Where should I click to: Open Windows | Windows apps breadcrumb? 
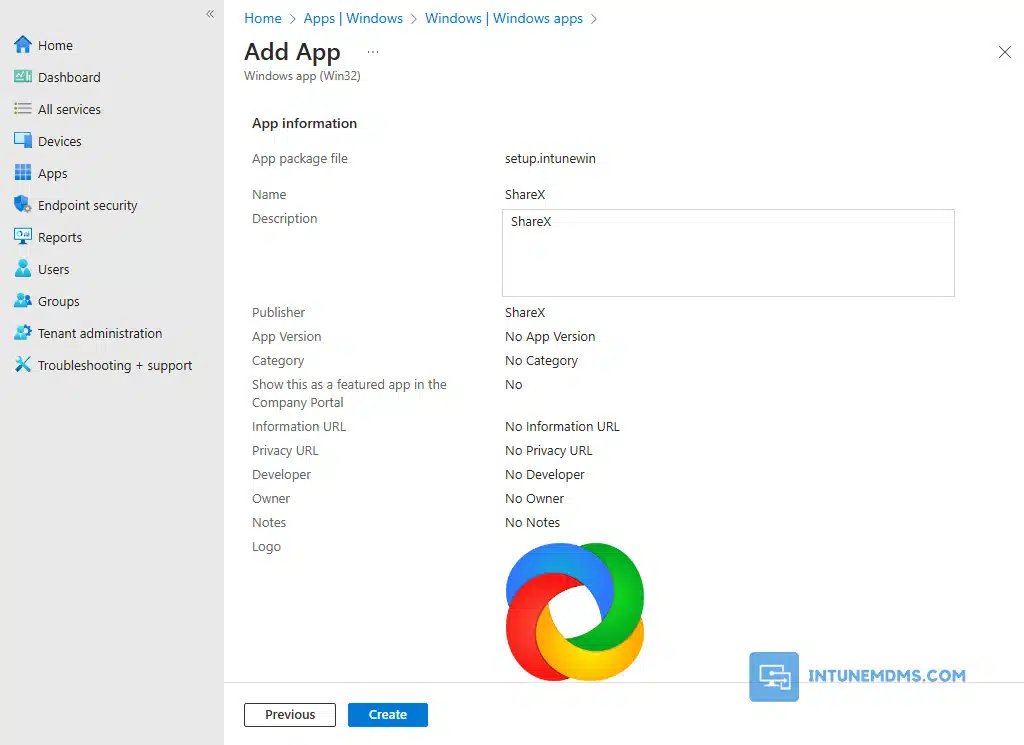point(503,18)
